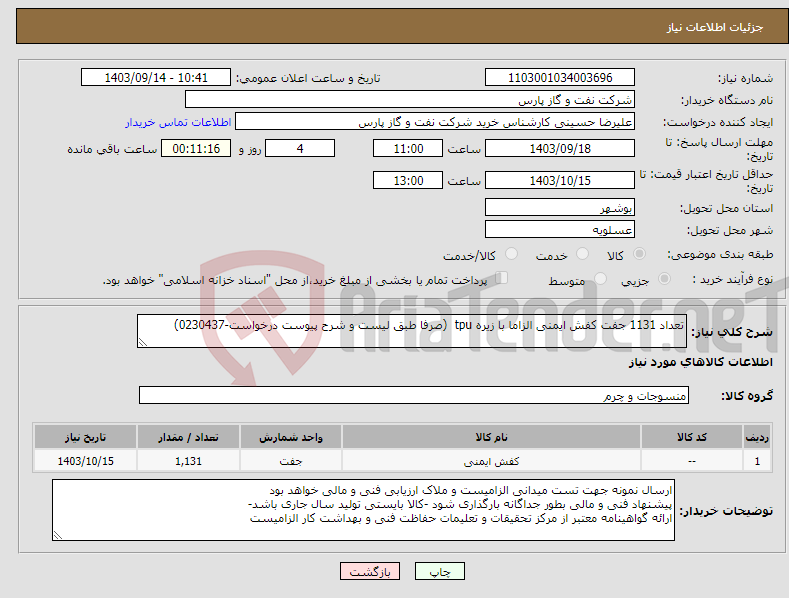789x598 pixels.
Task: Click the delivery province field بوشهر
Action: point(560,207)
